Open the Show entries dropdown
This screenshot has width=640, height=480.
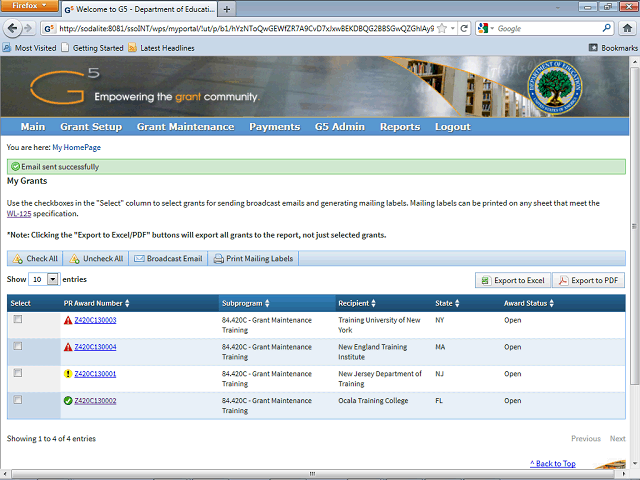point(44,279)
